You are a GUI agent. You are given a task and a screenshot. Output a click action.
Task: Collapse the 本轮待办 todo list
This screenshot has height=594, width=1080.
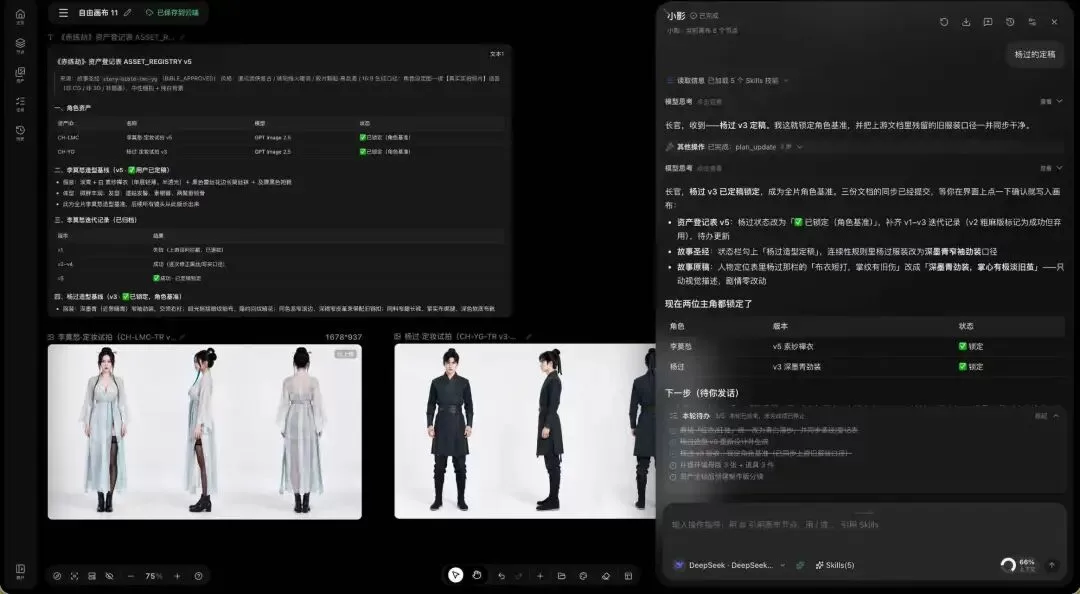click(1056, 416)
